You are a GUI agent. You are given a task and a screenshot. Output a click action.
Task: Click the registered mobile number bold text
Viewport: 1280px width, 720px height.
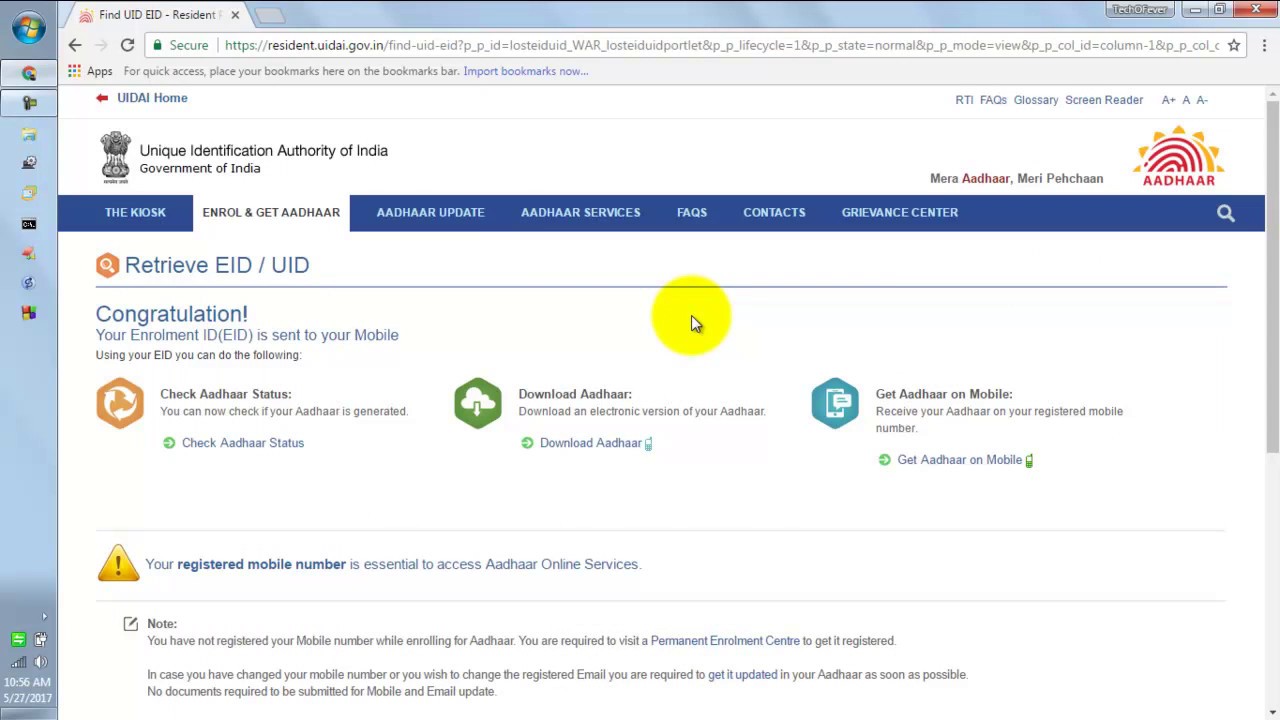[x=261, y=564]
